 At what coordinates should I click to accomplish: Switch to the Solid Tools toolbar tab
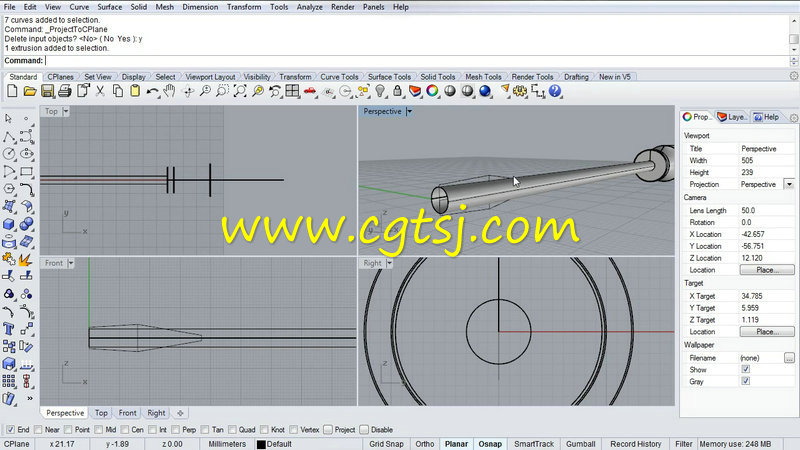click(438, 77)
